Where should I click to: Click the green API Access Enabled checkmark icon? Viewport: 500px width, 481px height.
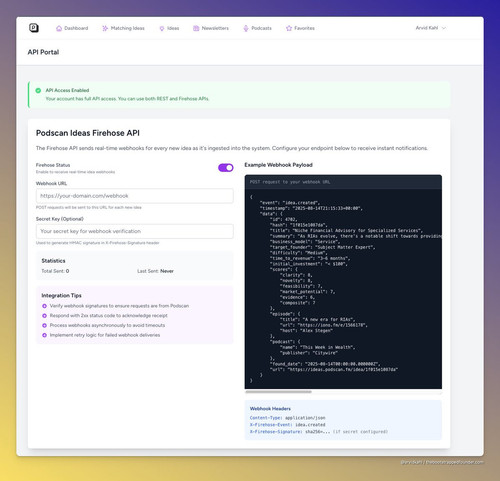tap(38, 90)
